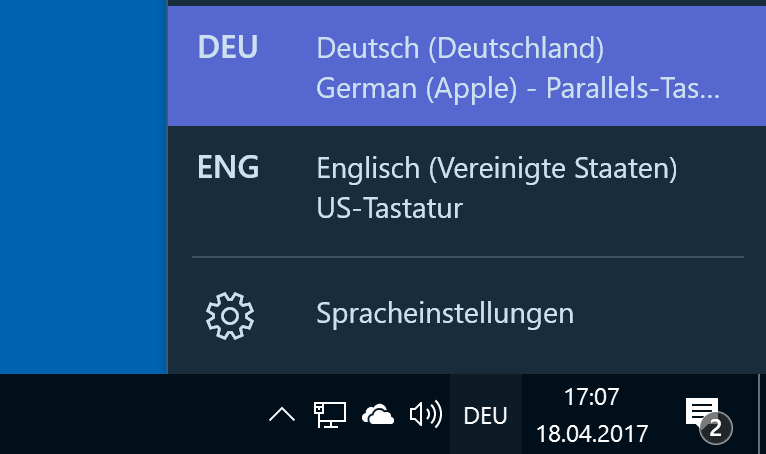Open Spracheinstellungen language settings

point(445,313)
